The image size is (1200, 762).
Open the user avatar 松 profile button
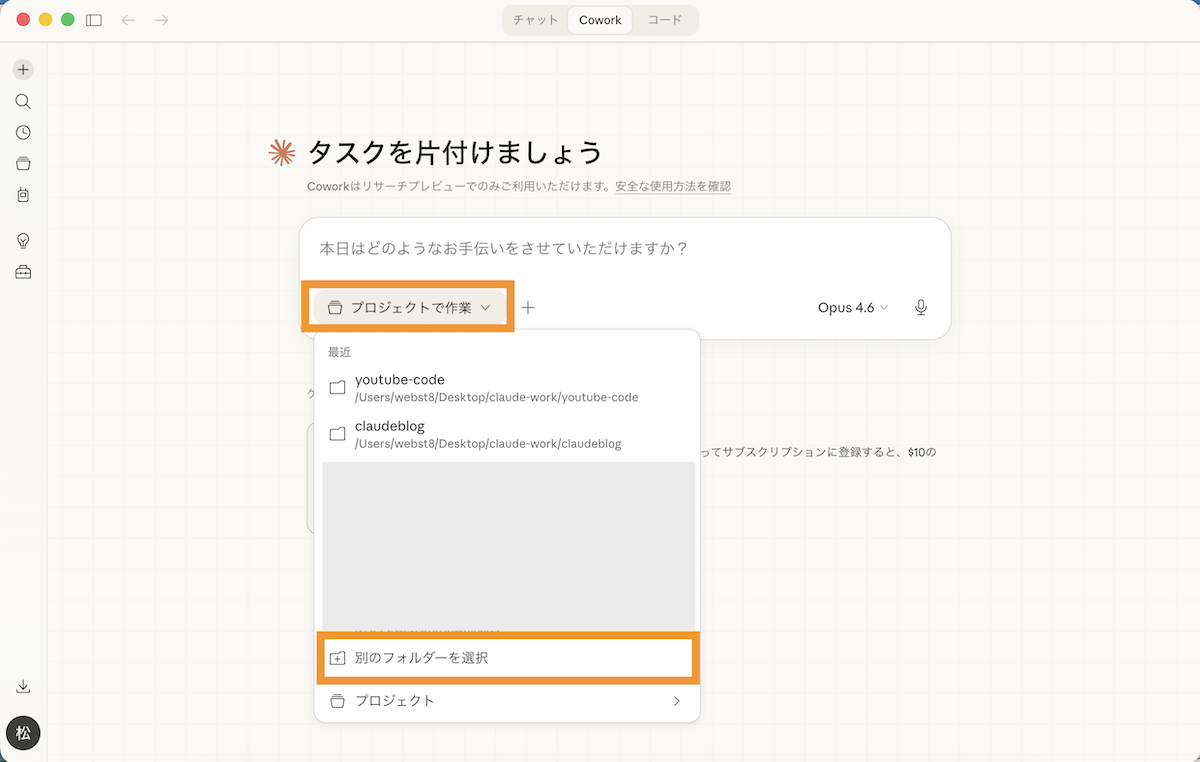[x=23, y=733]
